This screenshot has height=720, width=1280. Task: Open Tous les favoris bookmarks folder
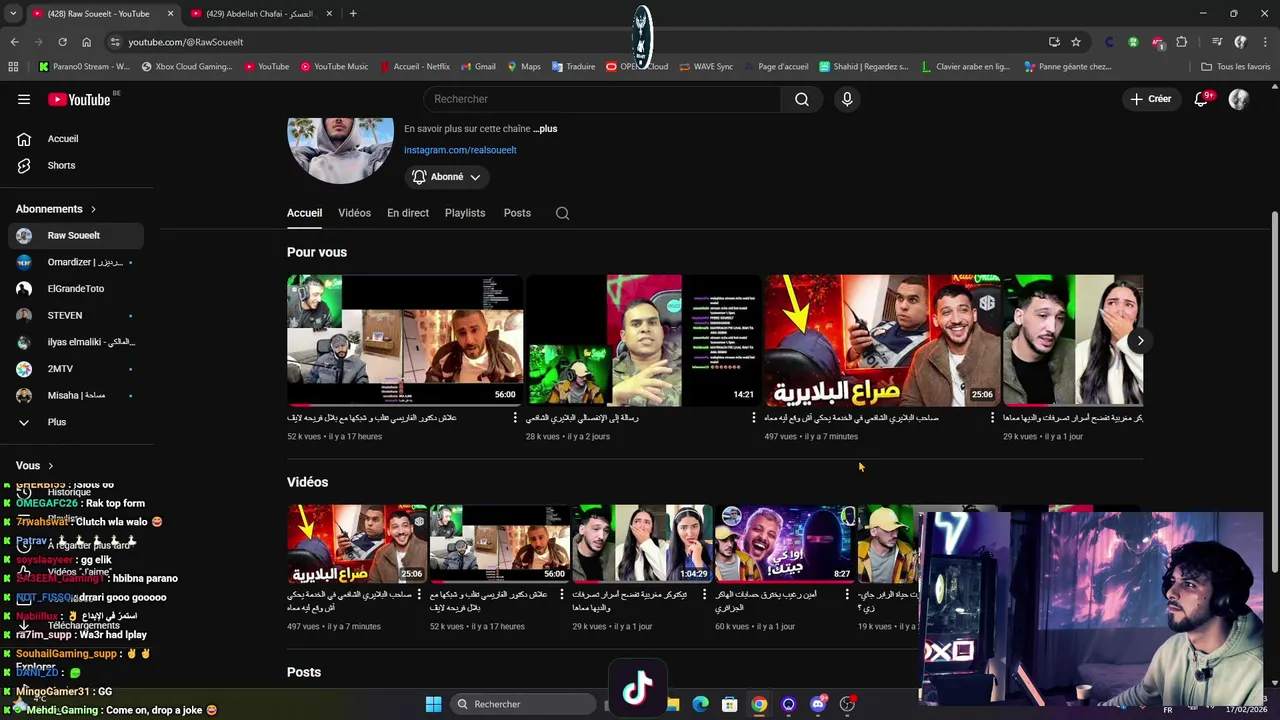pos(1236,67)
